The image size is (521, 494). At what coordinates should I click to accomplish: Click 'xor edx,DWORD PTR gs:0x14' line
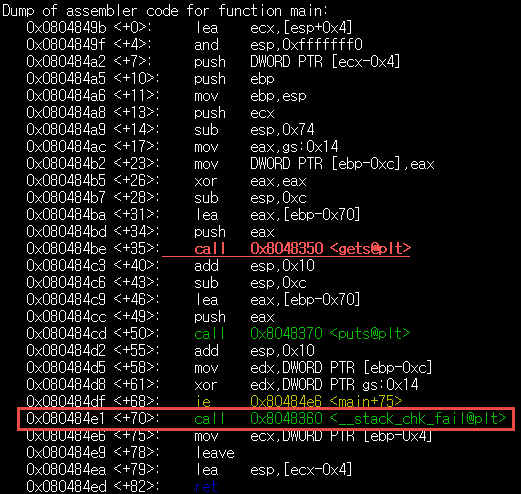[x=306, y=385]
